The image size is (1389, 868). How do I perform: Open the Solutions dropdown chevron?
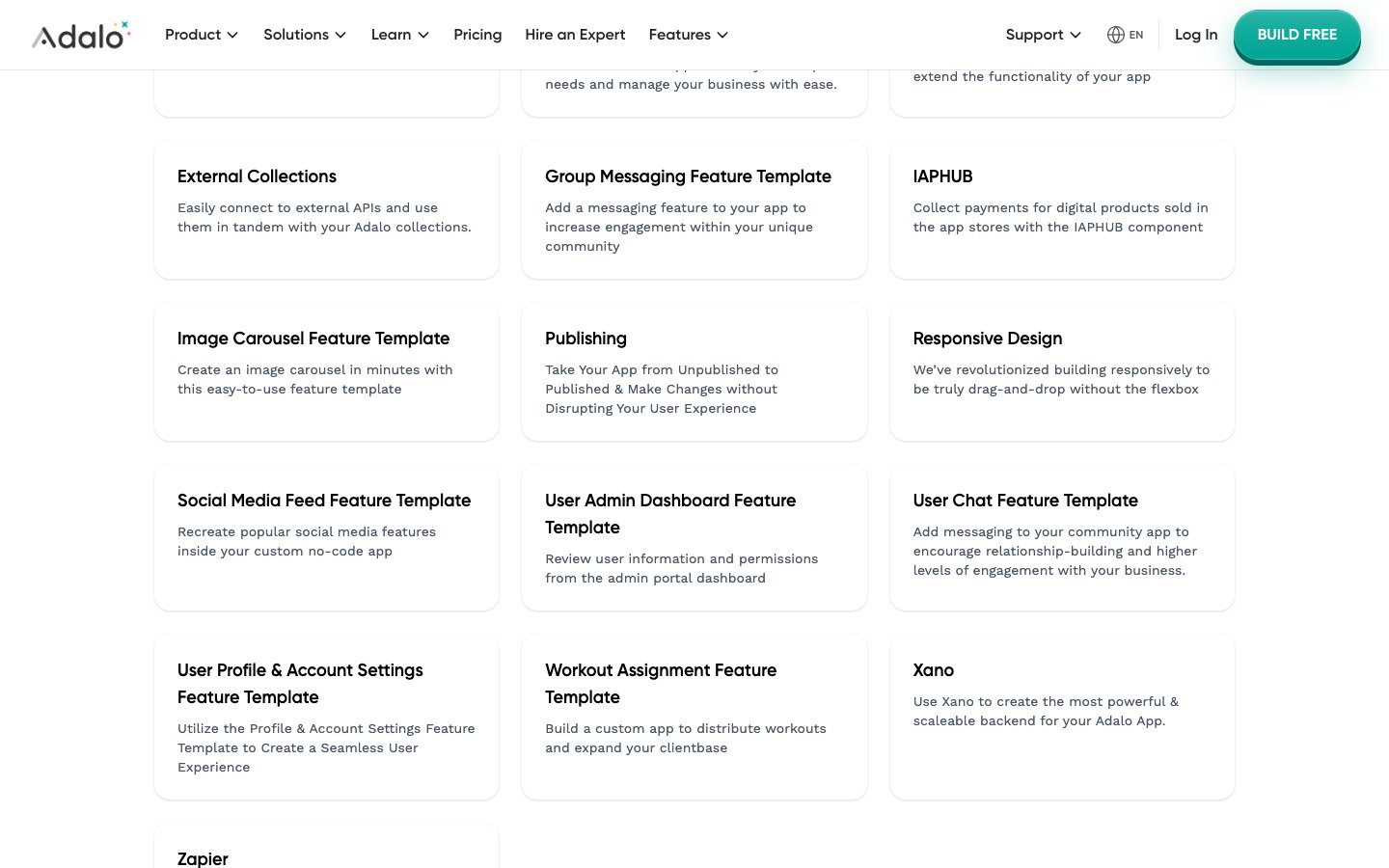click(340, 35)
